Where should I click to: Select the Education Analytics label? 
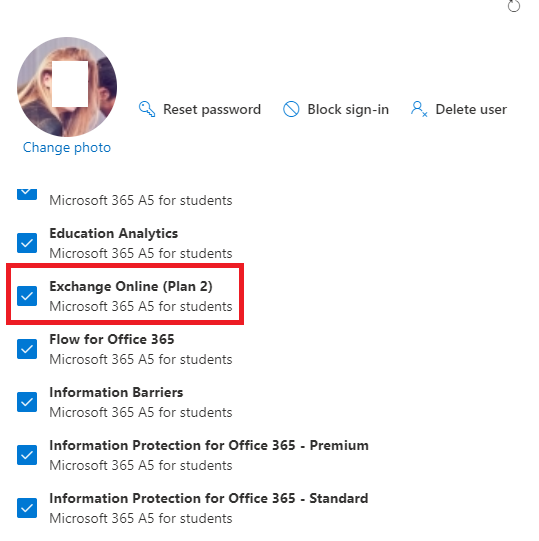coord(114,234)
